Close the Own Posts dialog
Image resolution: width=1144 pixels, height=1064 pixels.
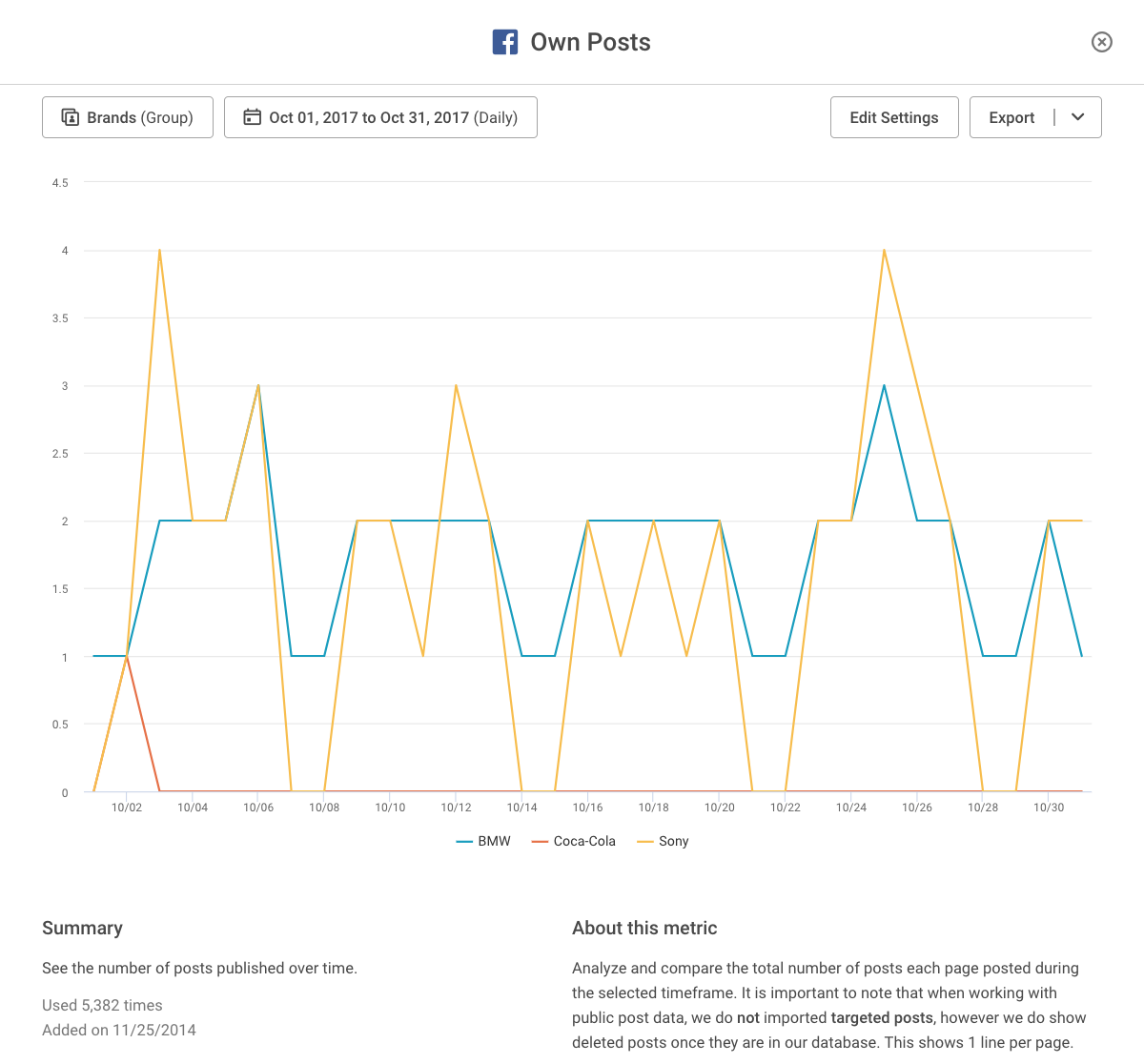(x=1102, y=42)
